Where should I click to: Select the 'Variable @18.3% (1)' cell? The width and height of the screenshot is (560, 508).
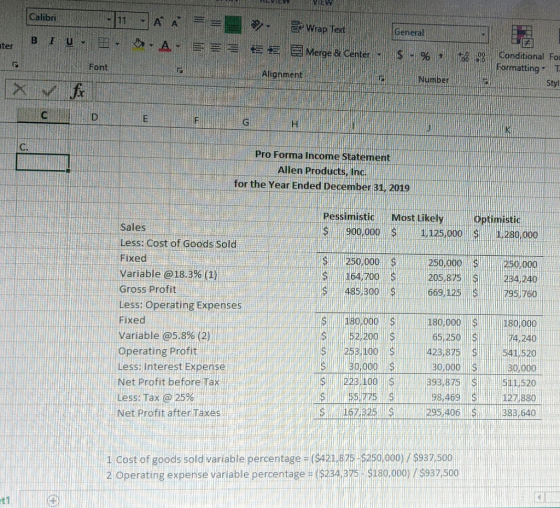tap(169, 274)
